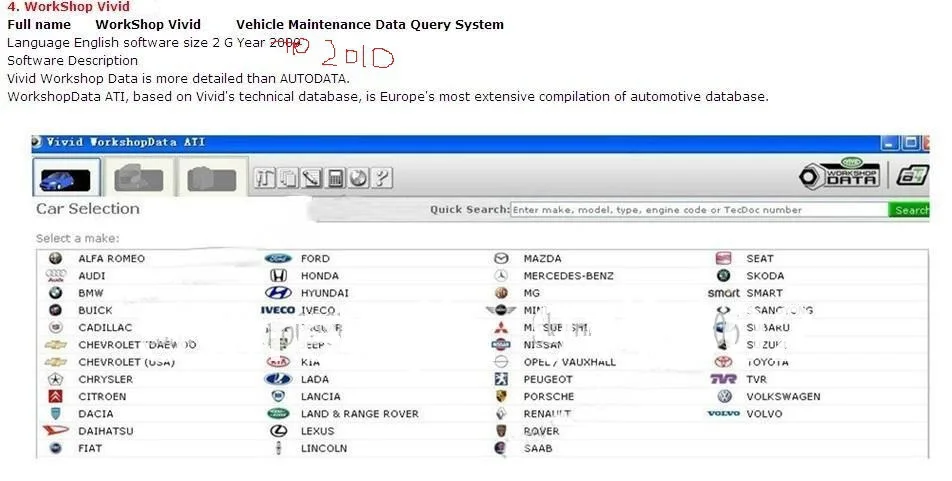Viewport: 952px width, 481px height.
Task: Click the red Citroen chevron logo
Action: (56, 397)
